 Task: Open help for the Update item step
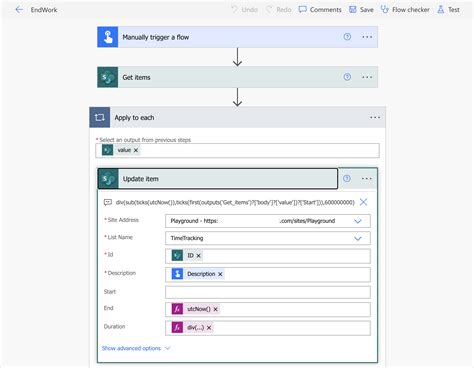(x=347, y=178)
